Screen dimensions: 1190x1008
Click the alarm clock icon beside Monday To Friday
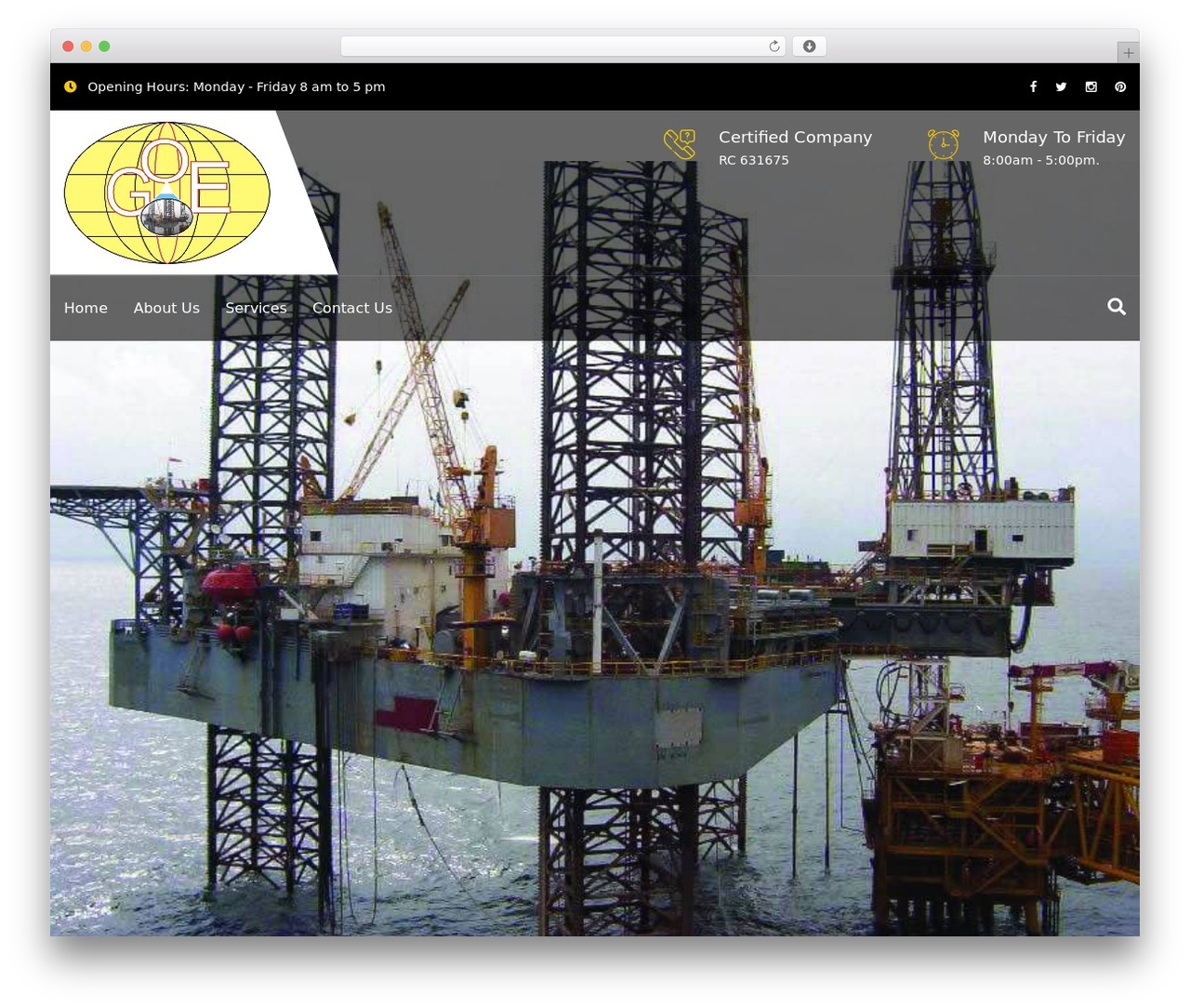pyautogui.click(x=944, y=144)
